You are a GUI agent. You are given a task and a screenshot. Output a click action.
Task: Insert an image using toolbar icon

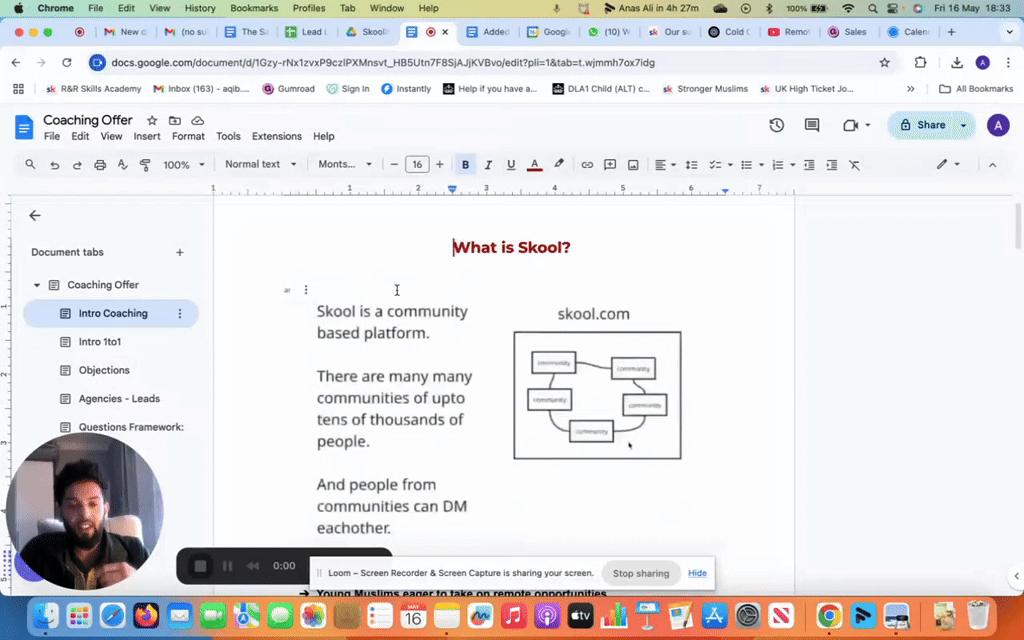point(633,165)
